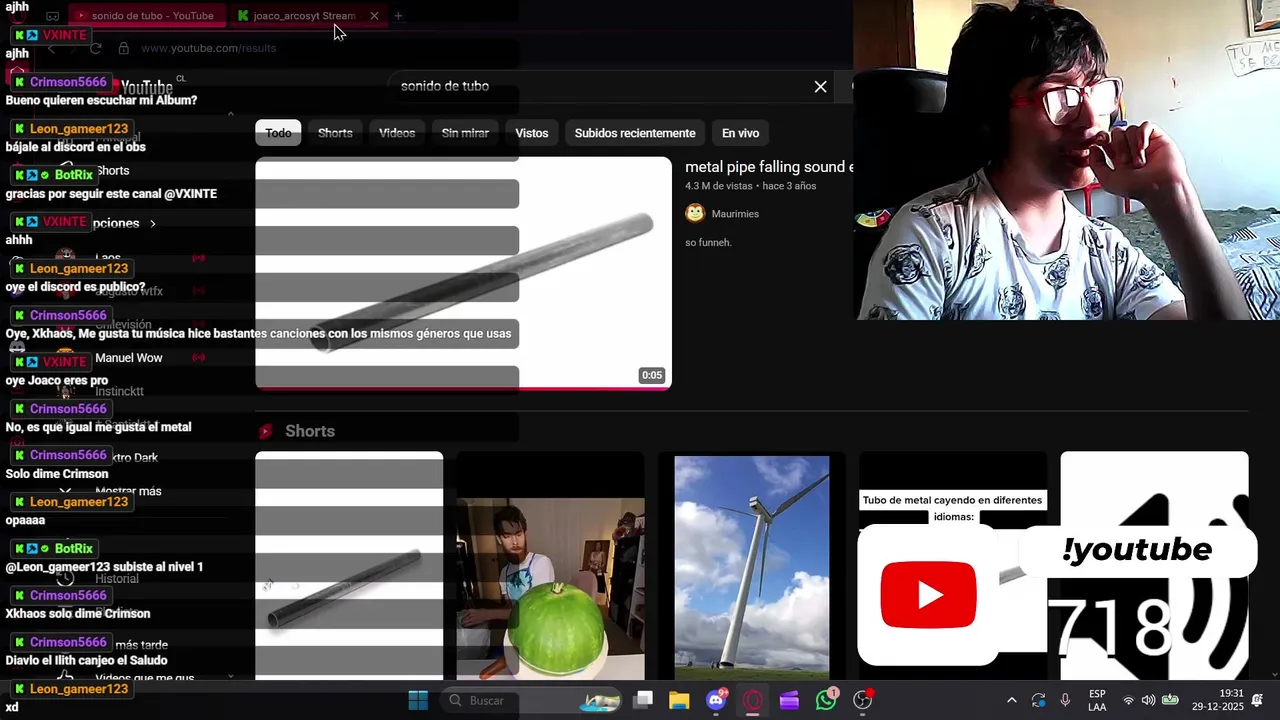Screen dimensions: 1280x720
Task: Open the Windows Start menu
Action: (418, 700)
